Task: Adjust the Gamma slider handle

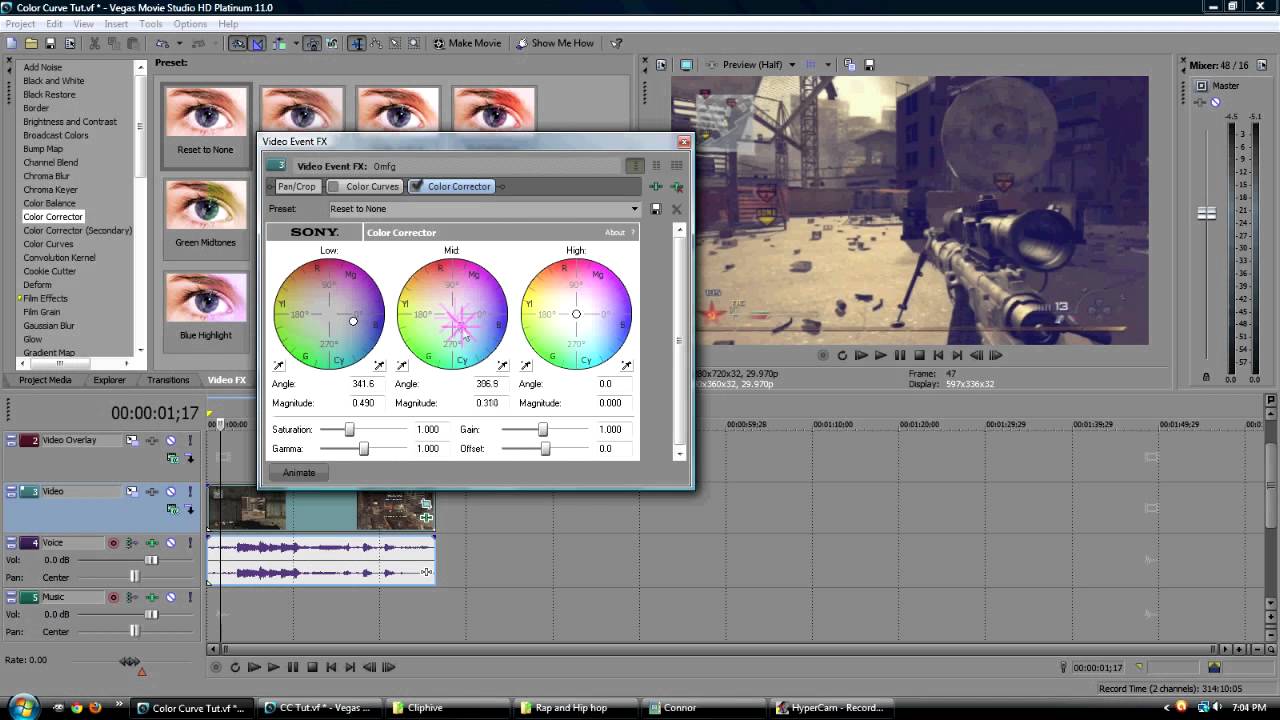Action: tap(364, 449)
